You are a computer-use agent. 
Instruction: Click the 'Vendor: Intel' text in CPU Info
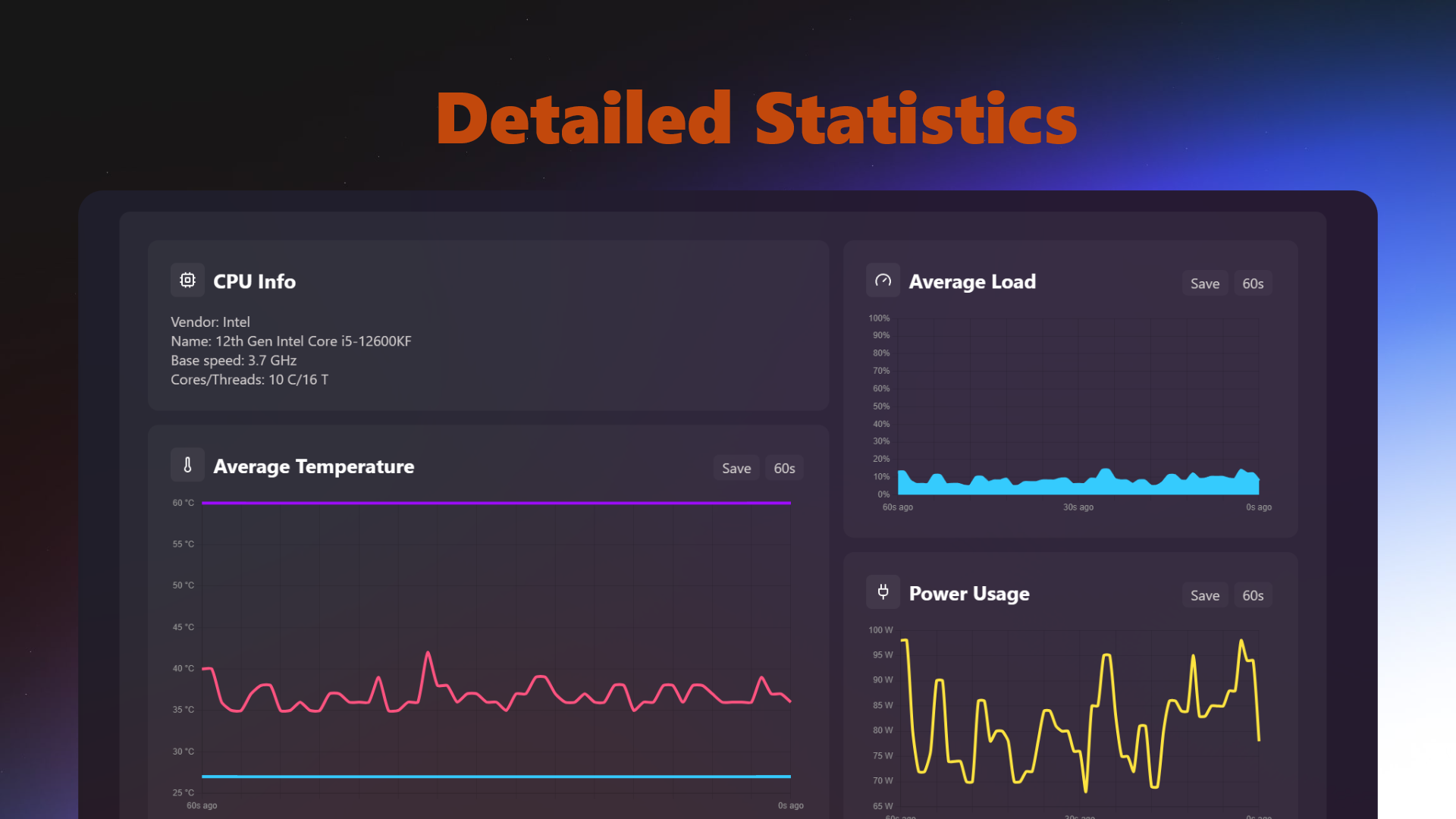click(210, 322)
